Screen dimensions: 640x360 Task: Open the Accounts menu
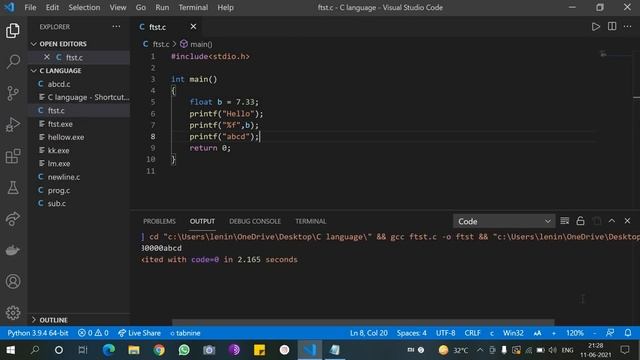pos(13,281)
